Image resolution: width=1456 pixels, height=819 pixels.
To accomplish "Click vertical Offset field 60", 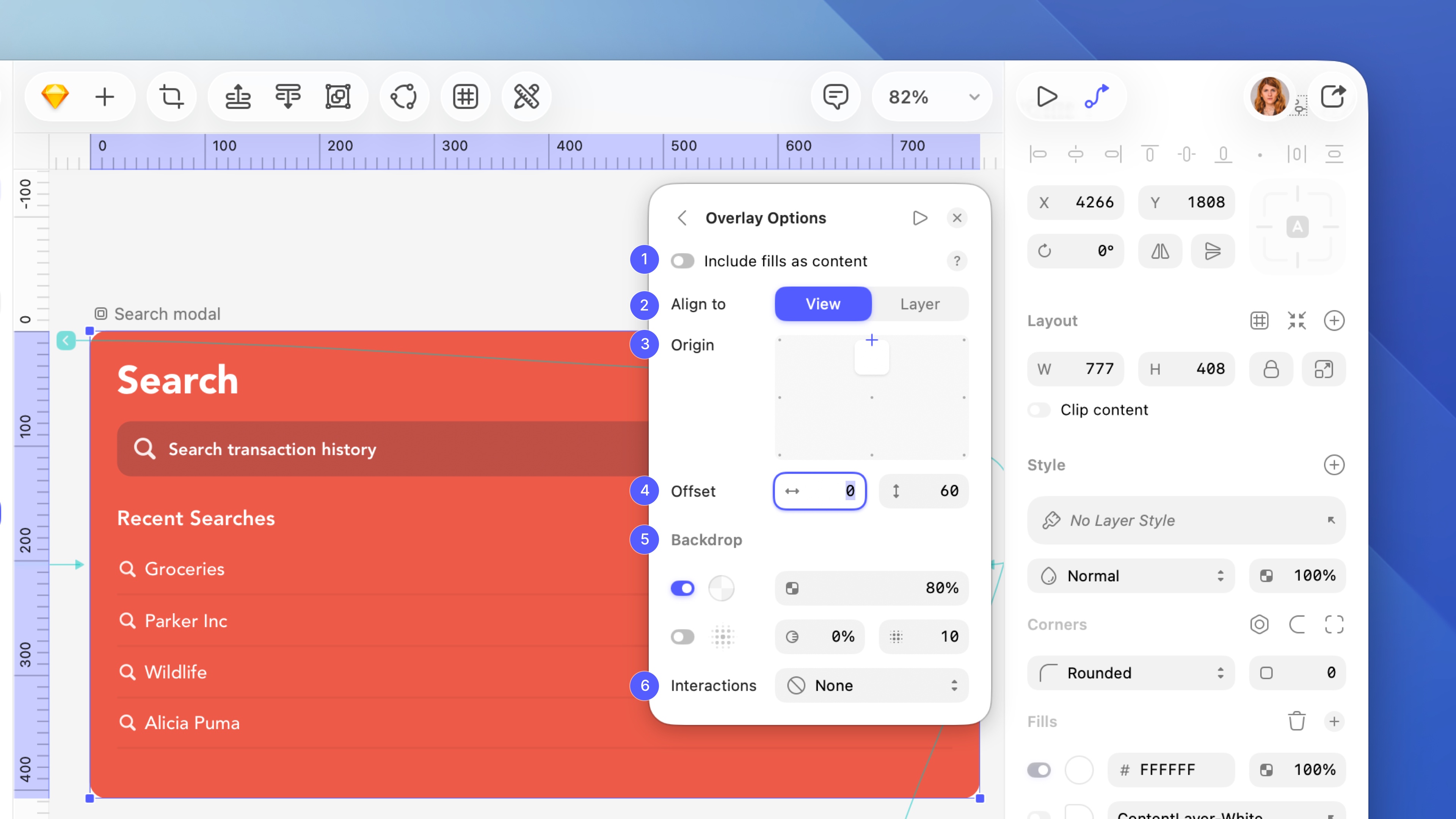I will tap(924, 491).
